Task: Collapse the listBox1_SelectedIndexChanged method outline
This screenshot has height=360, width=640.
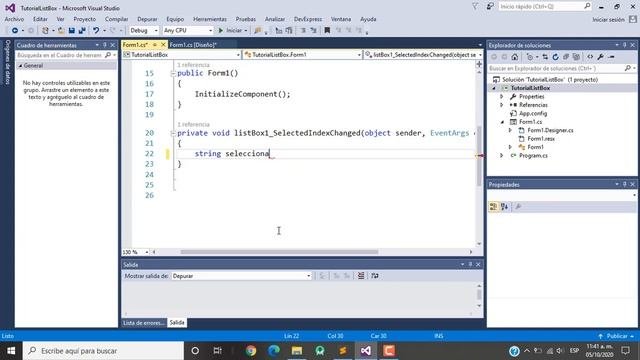Action: click(173, 133)
